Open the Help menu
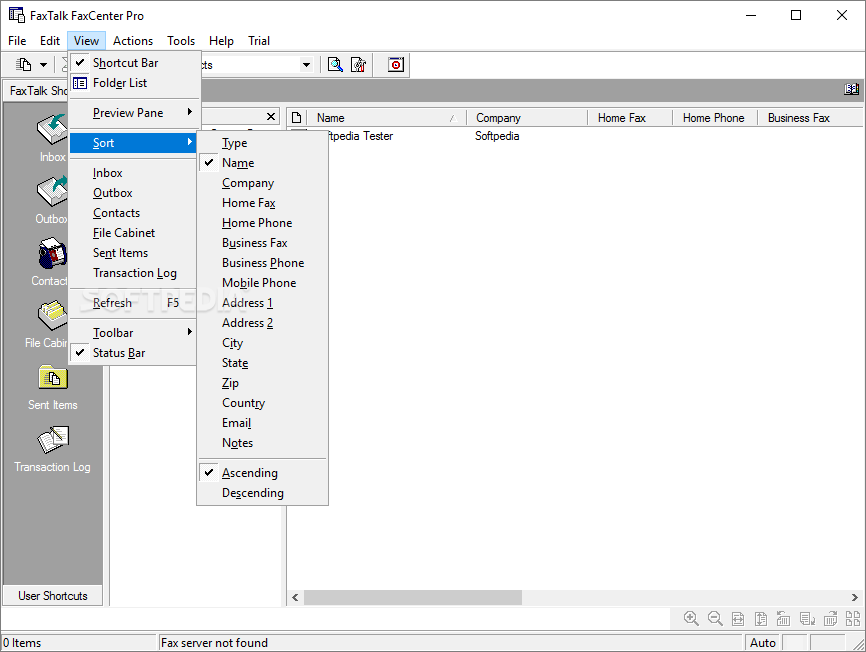Screen dimensions: 866x652 [221, 41]
